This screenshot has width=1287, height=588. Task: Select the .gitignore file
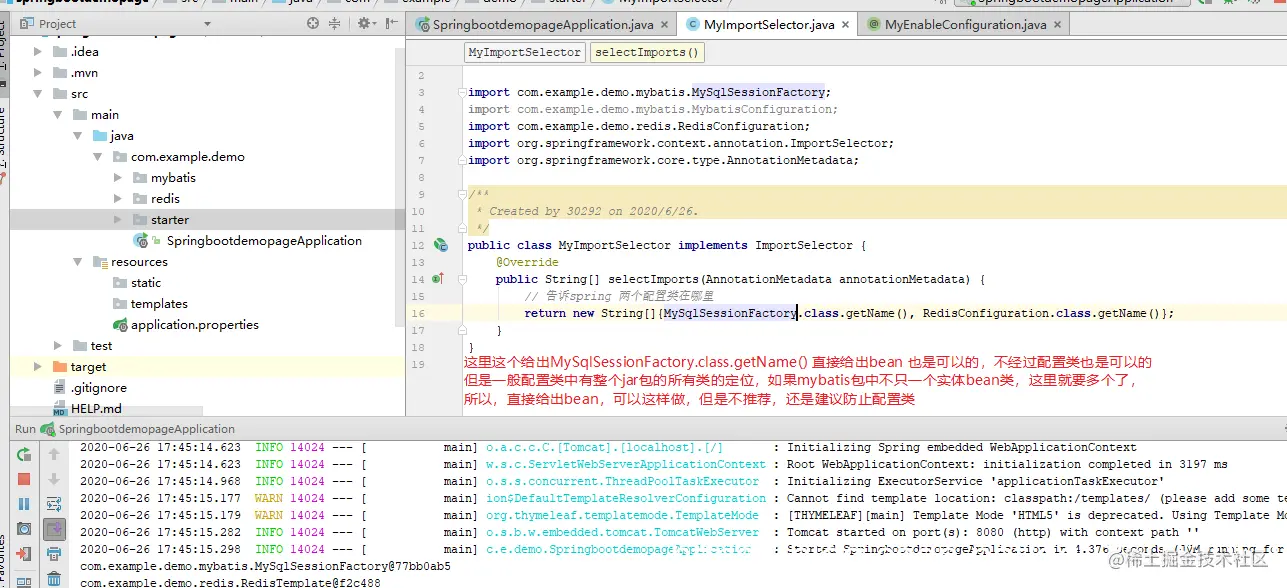click(98, 387)
